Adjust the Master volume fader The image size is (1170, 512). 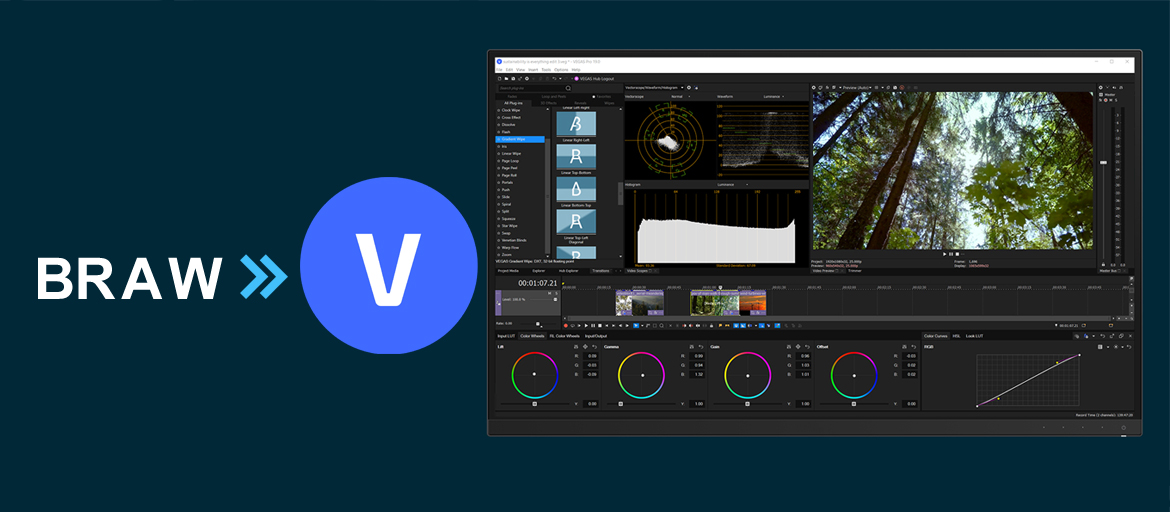(x=1104, y=163)
